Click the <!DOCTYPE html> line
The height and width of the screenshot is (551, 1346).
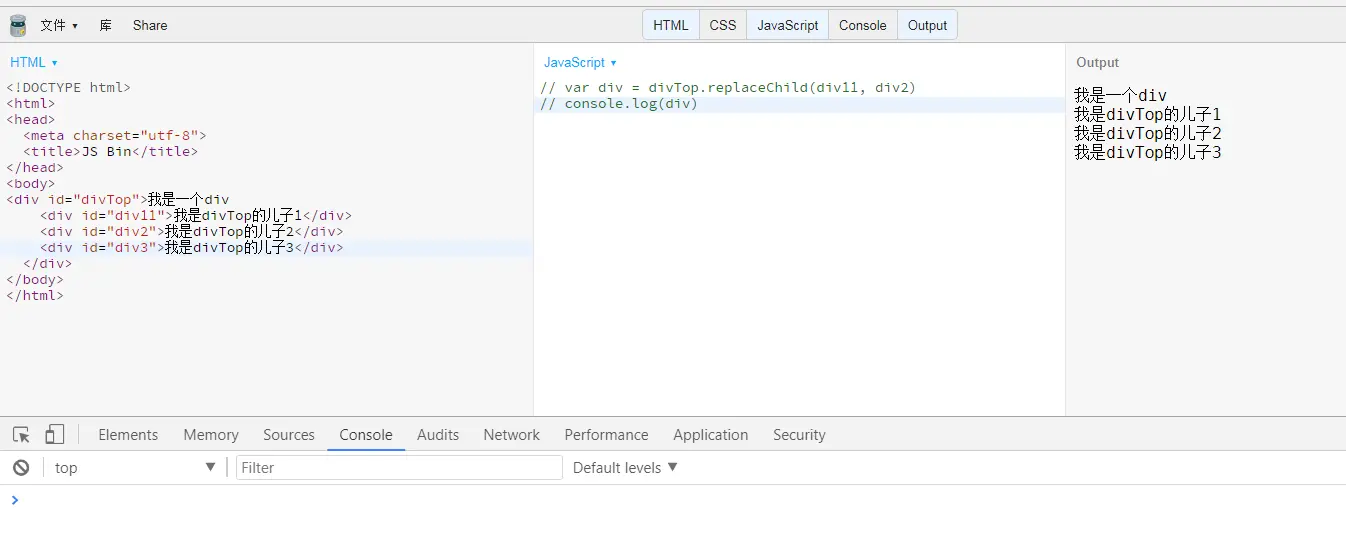pyautogui.click(x=68, y=88)
